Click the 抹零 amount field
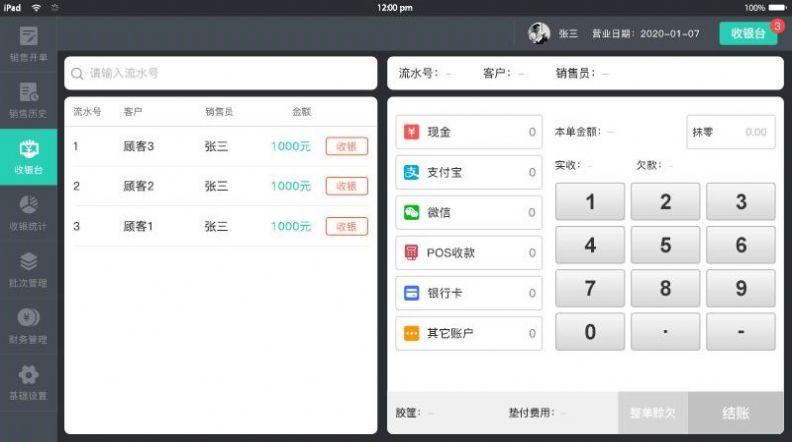 click(731, 132)
